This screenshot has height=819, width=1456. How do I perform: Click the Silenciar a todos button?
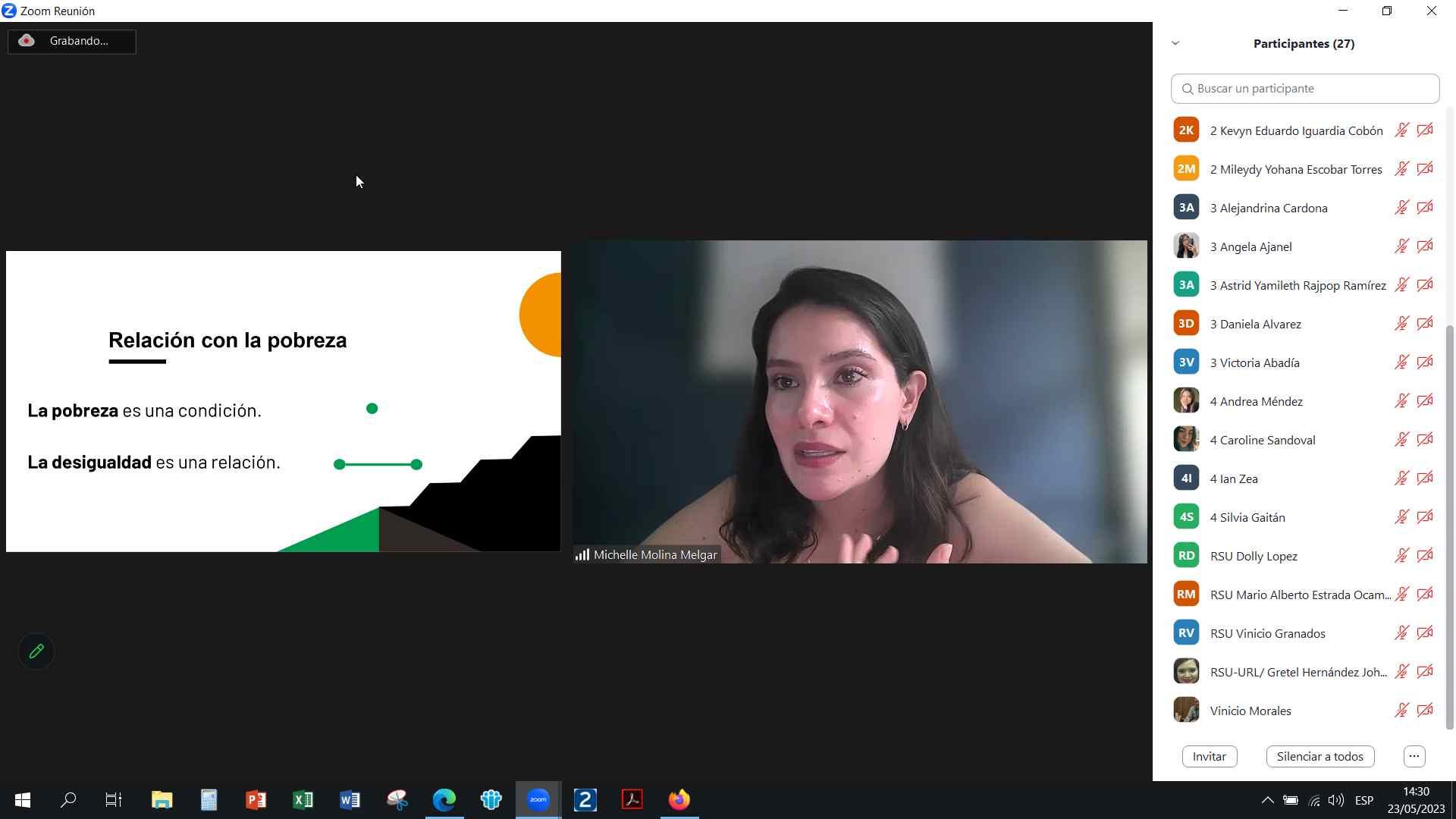pos(1319,756)
